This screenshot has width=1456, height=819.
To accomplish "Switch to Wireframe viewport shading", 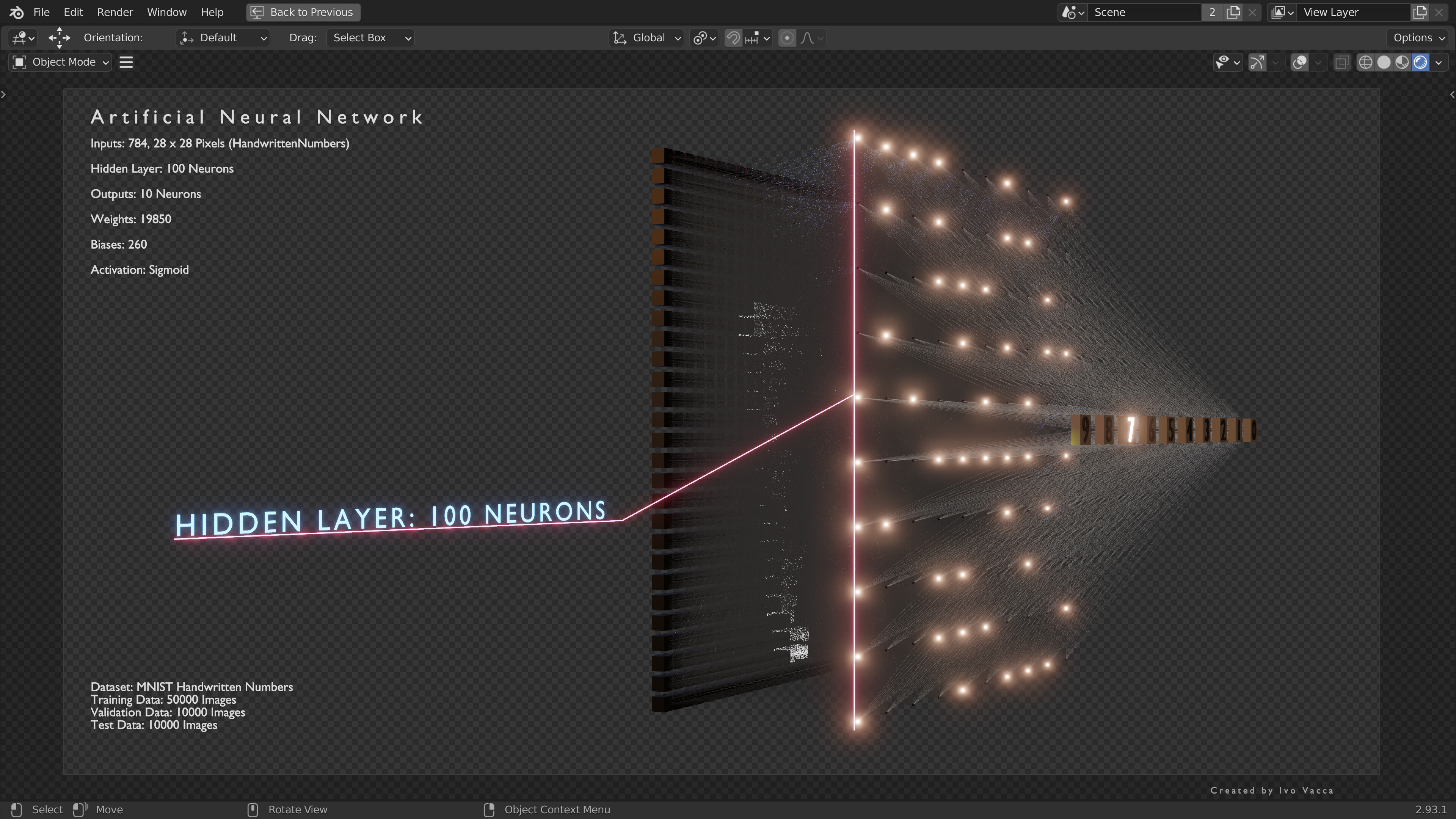I will tap(1366, 62).
